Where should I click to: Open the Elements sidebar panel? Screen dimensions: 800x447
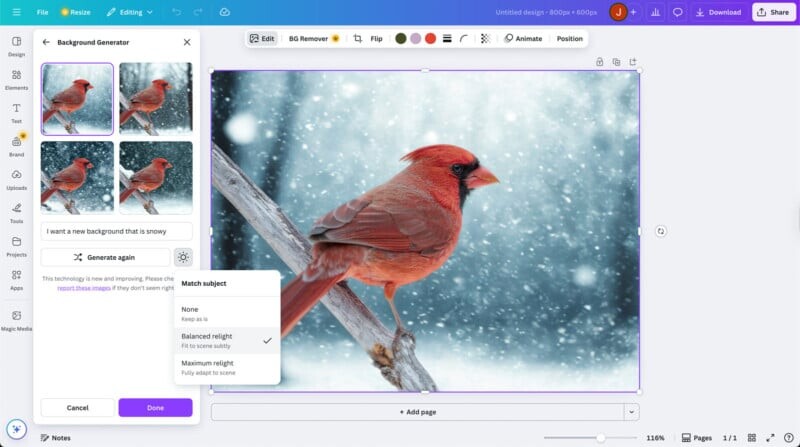tap(17, 79)
